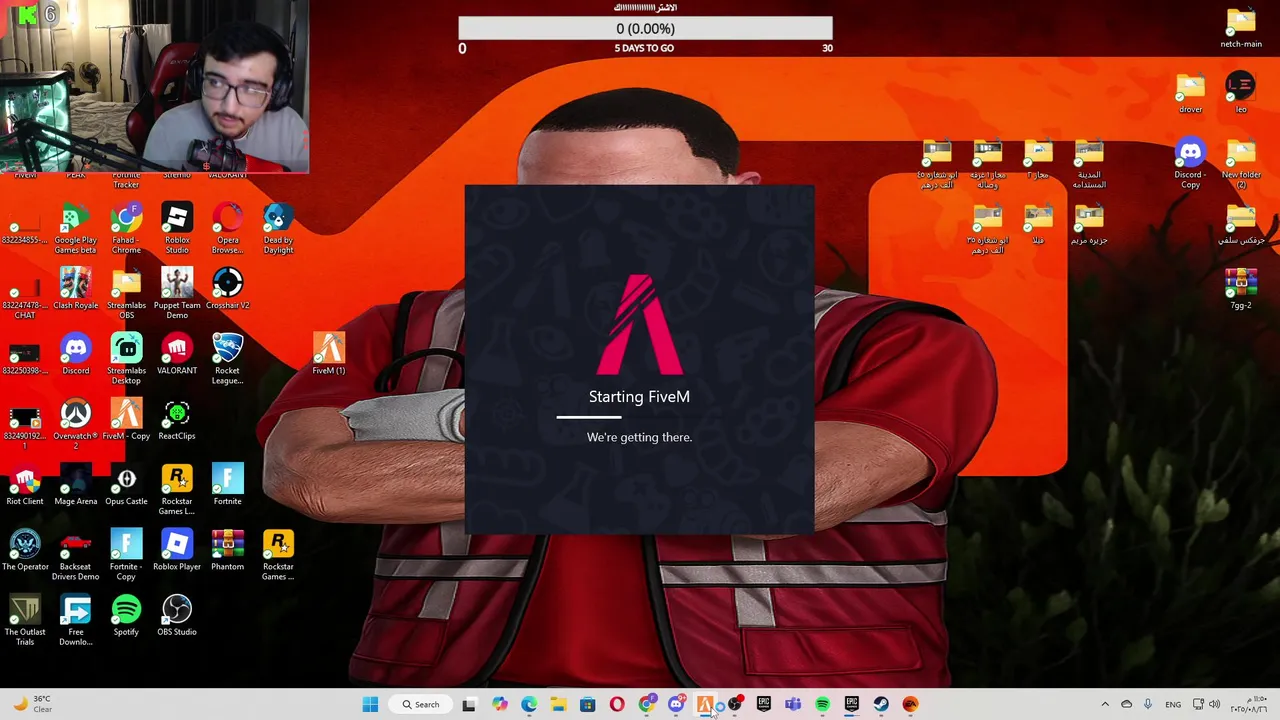The width and height of the screenshot is (1280, 720).
Task: Select the FiveM (1) desktop icon
Action: [x=328, y=354]
